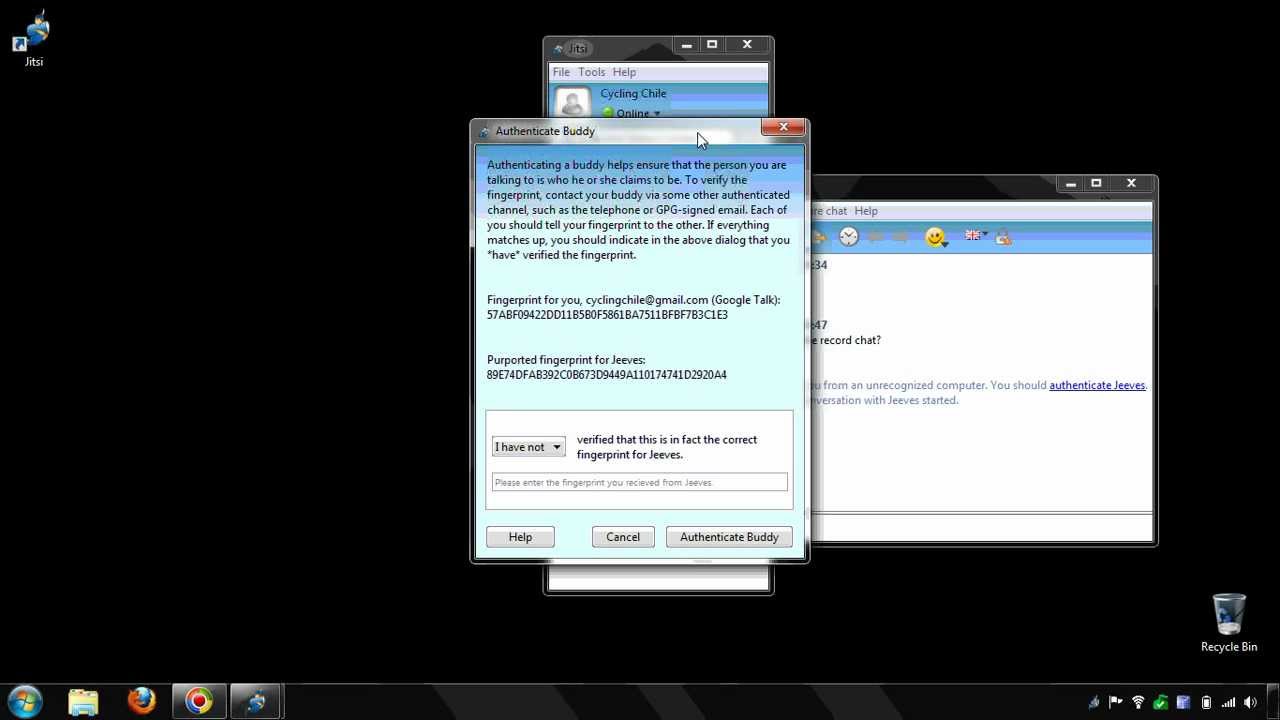Launch Firefox from the taskbar

point(141,702)
